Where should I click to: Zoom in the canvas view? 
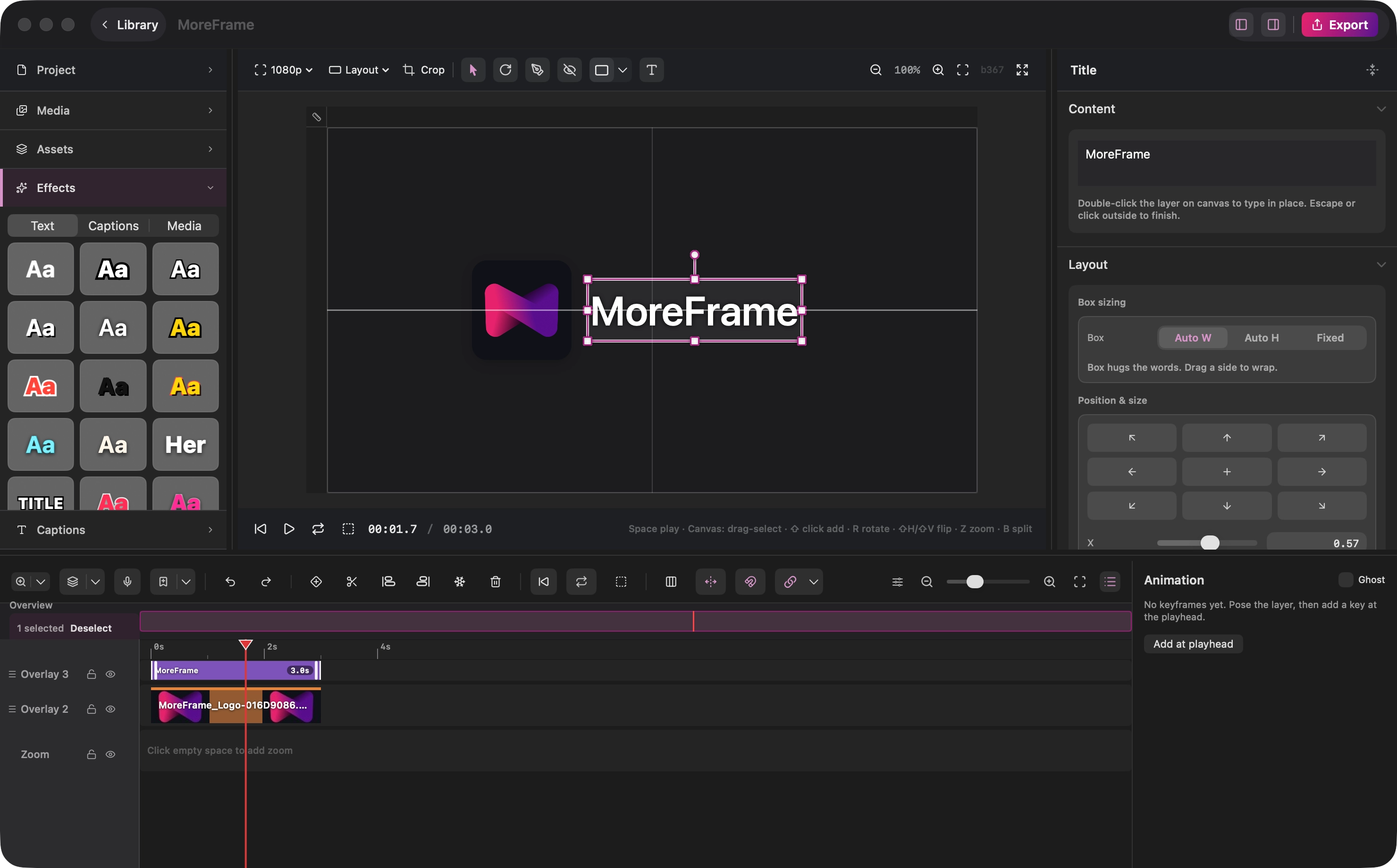pos(938,70)
